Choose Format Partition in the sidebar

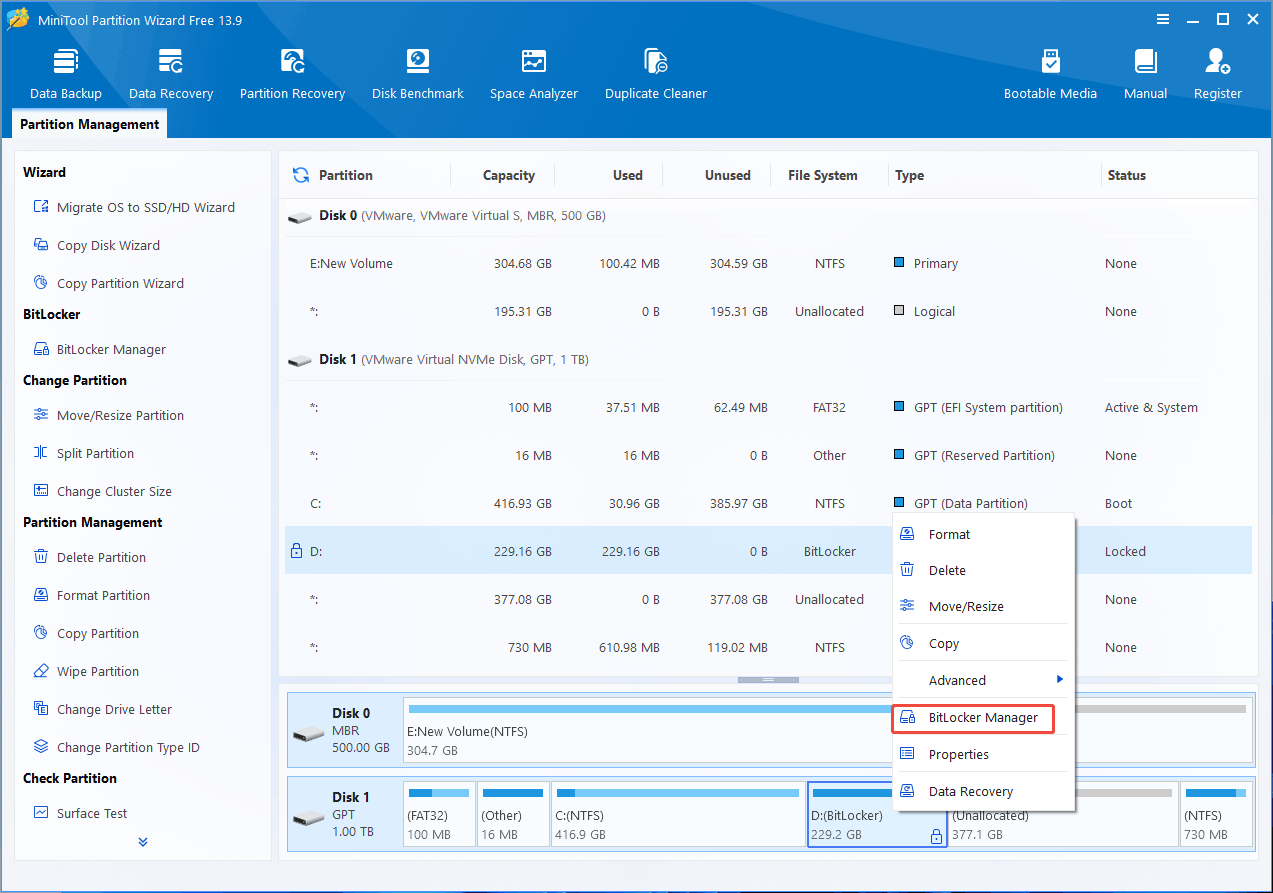[92, 595]
